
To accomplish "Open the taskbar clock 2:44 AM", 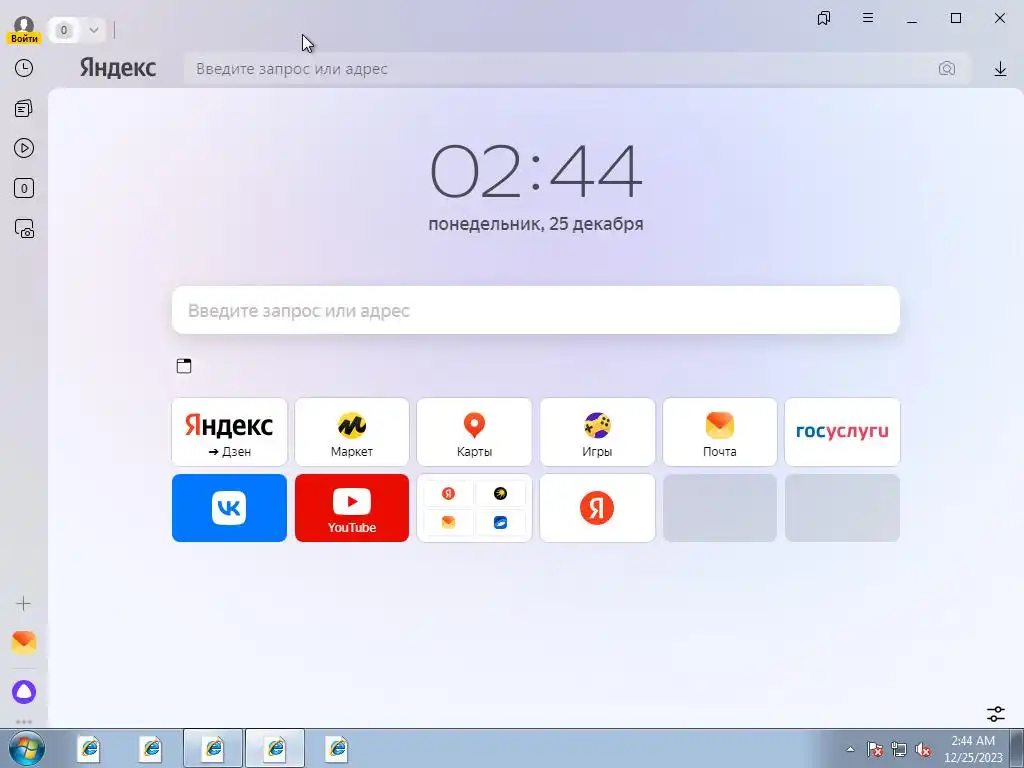I will (973, 749).
